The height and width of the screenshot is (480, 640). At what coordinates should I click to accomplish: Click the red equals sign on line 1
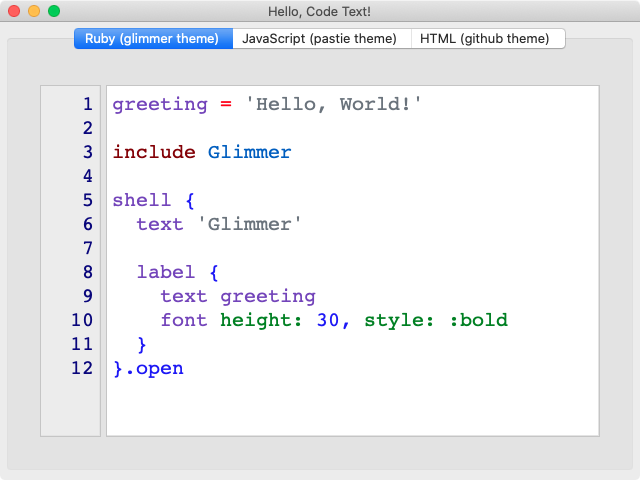tap(226, 104)
